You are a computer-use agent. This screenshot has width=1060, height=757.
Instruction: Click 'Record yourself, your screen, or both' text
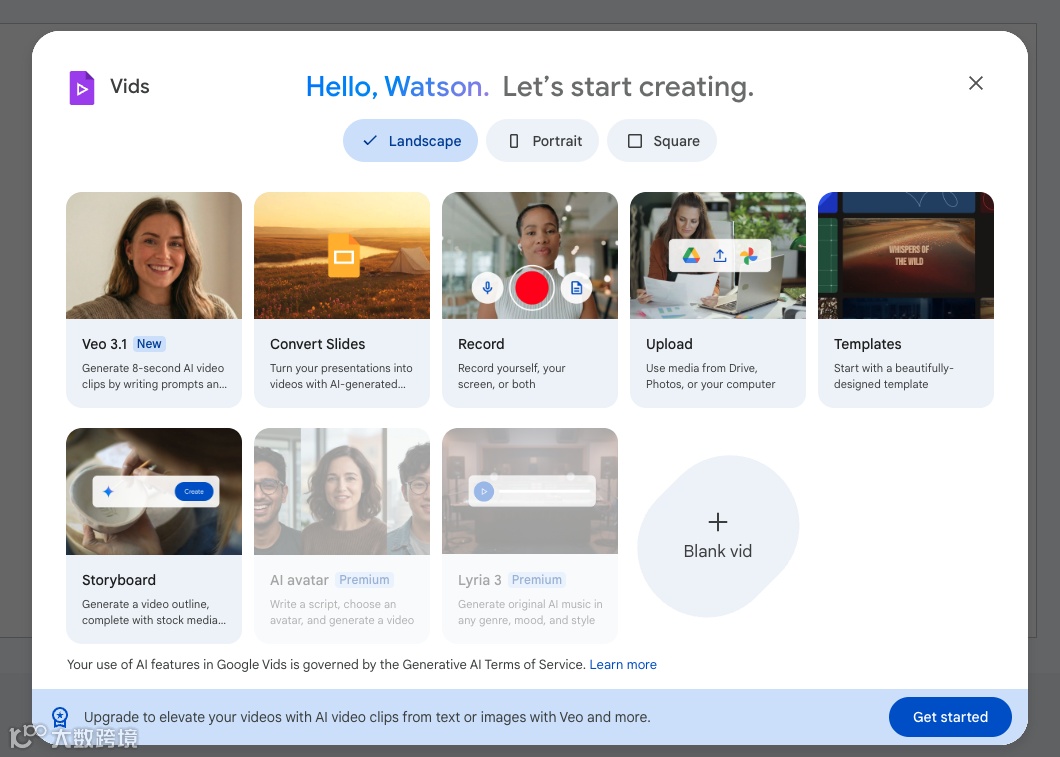click(511, 376)
